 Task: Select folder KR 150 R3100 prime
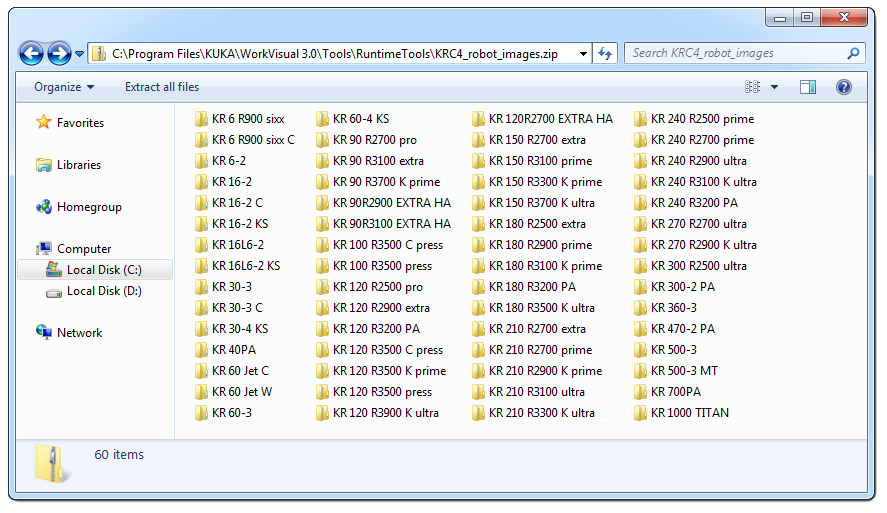click(532, 161)
